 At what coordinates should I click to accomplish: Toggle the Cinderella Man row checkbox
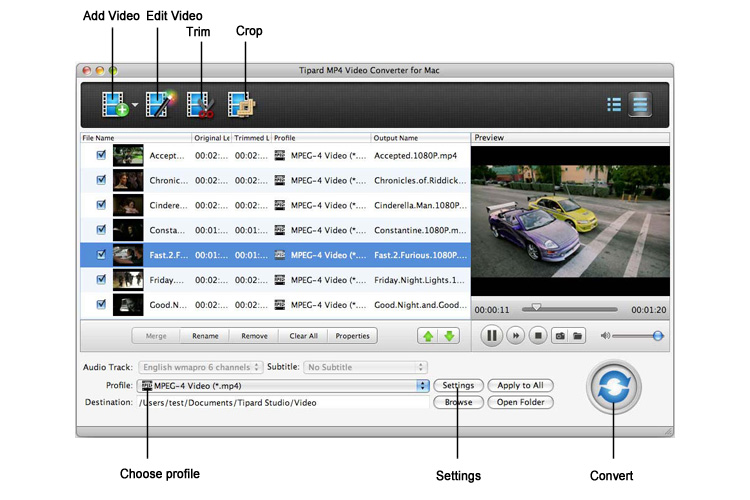coord(101,205)
